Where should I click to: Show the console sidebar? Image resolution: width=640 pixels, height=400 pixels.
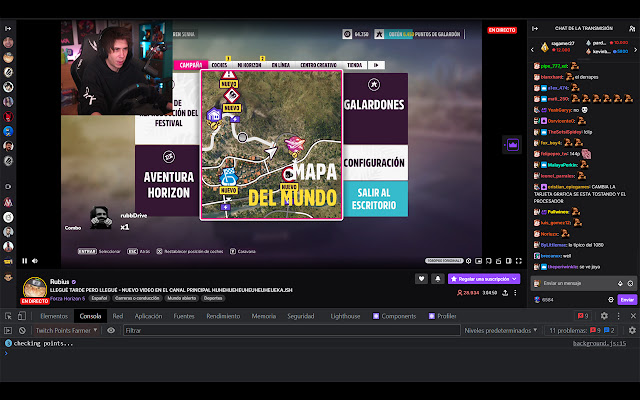click(x=8, y=330)
